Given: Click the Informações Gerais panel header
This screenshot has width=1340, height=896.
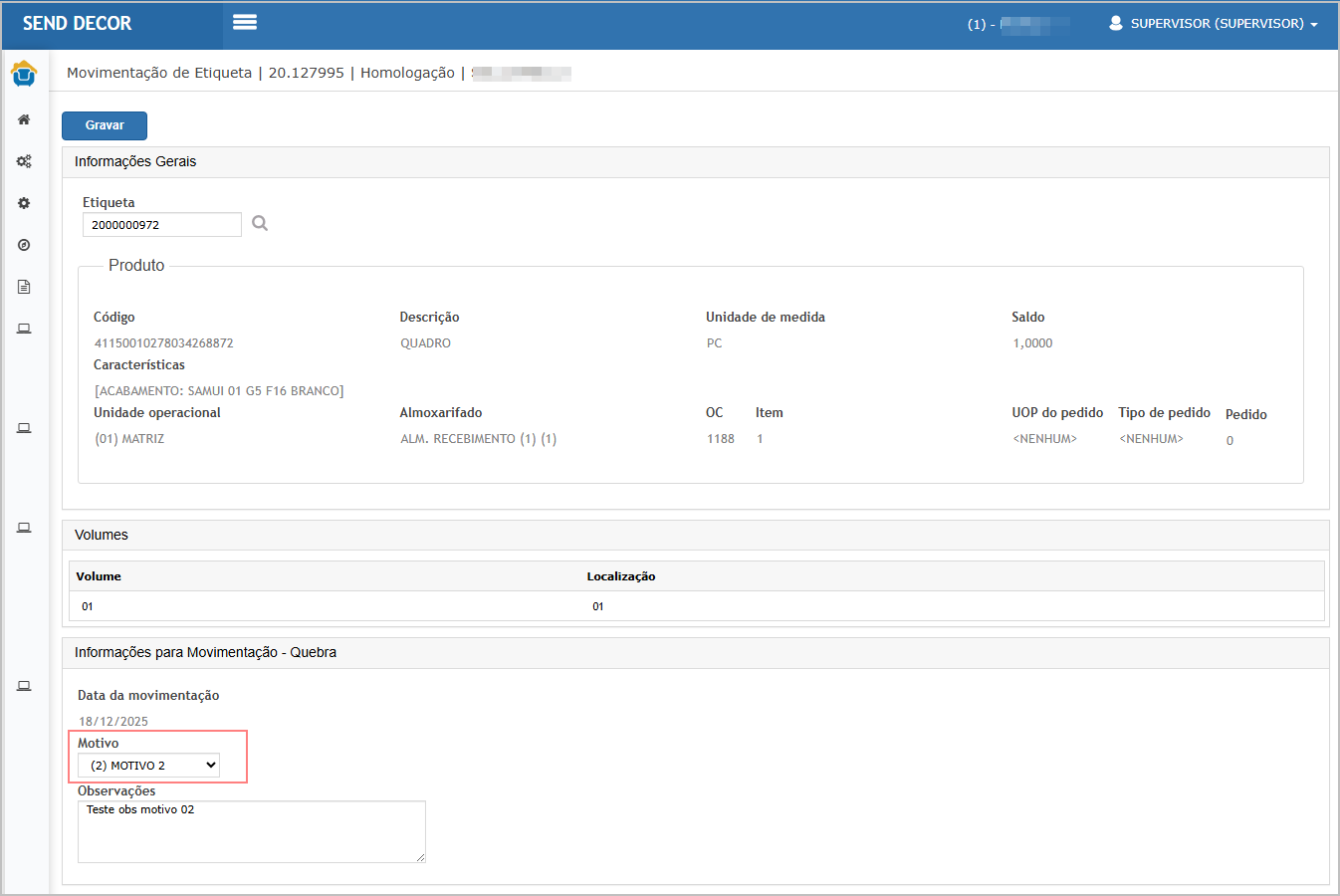Looking at the screenshot, I should pyautogui.click(x=135, y=162).
